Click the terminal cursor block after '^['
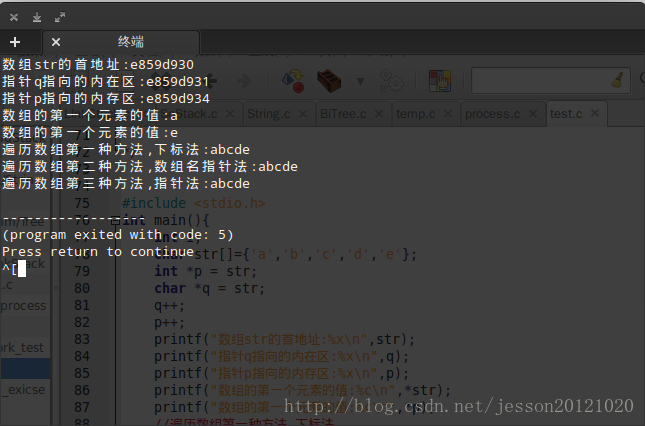The height and width of the screenshot is (426, 645). [22, 269]
